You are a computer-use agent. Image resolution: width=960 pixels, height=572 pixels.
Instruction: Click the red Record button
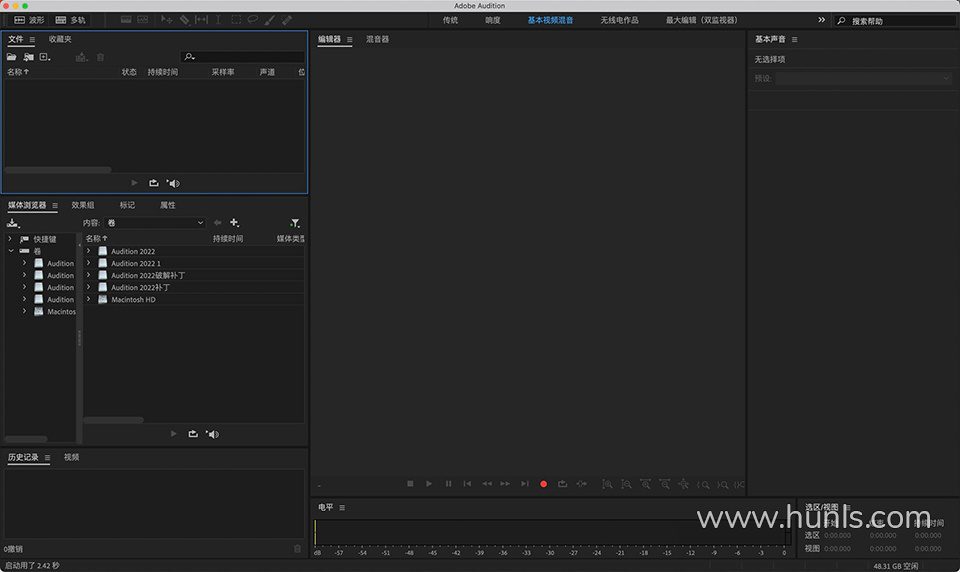point(543,484)
